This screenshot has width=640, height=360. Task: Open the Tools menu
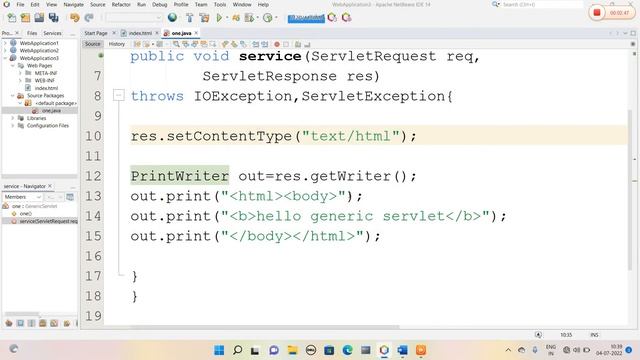(x=220, y=4)
